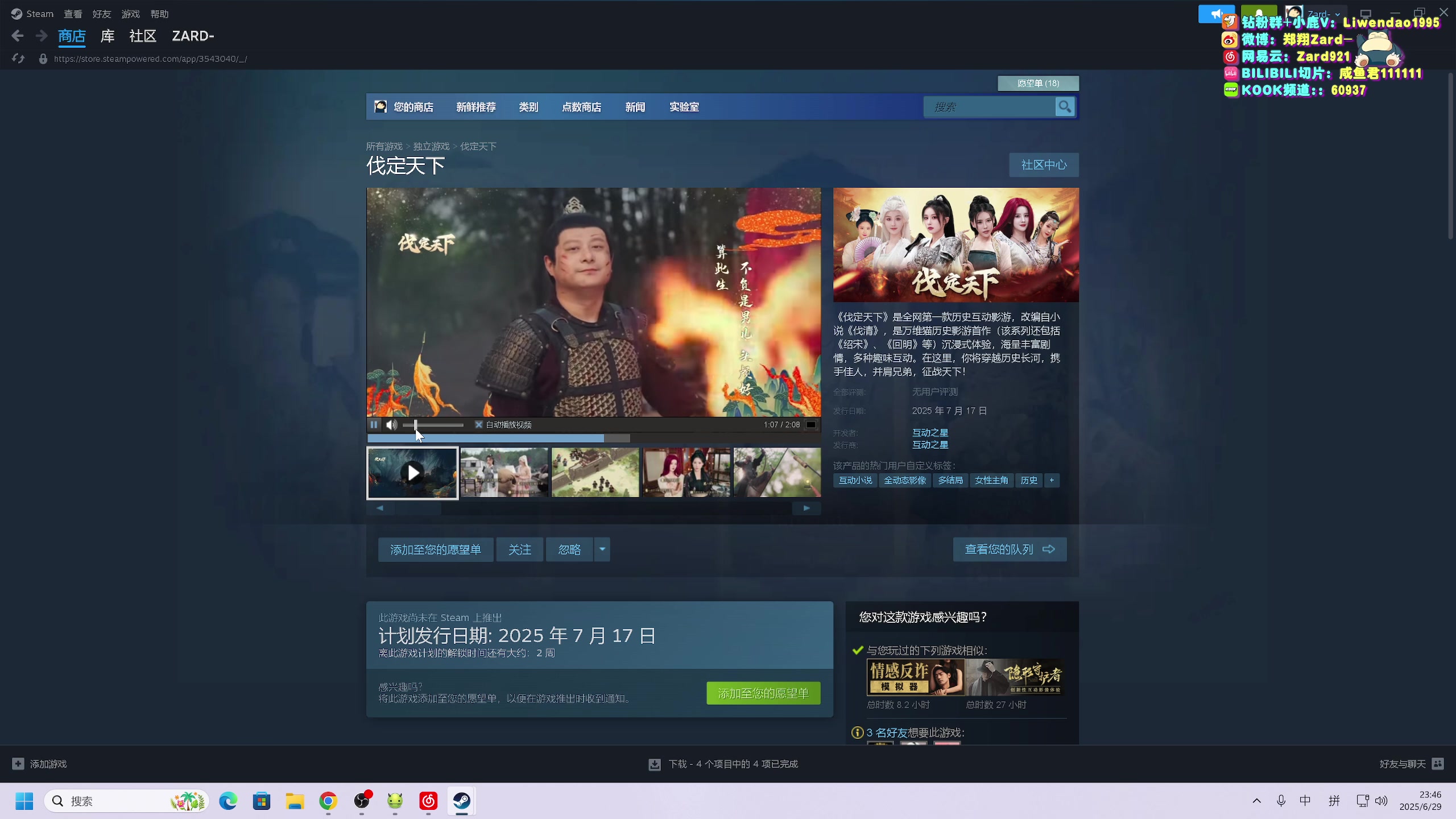
Task: Switch to the 库 Library tab
Action: tap(107, 36)
